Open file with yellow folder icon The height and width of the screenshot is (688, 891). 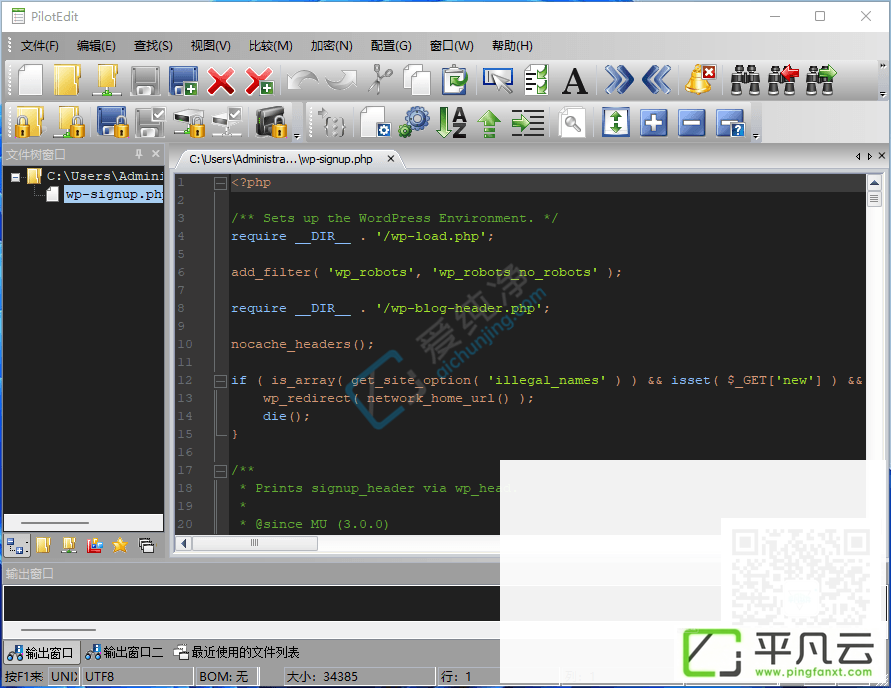pyautogui.click(x=67, y=80)
